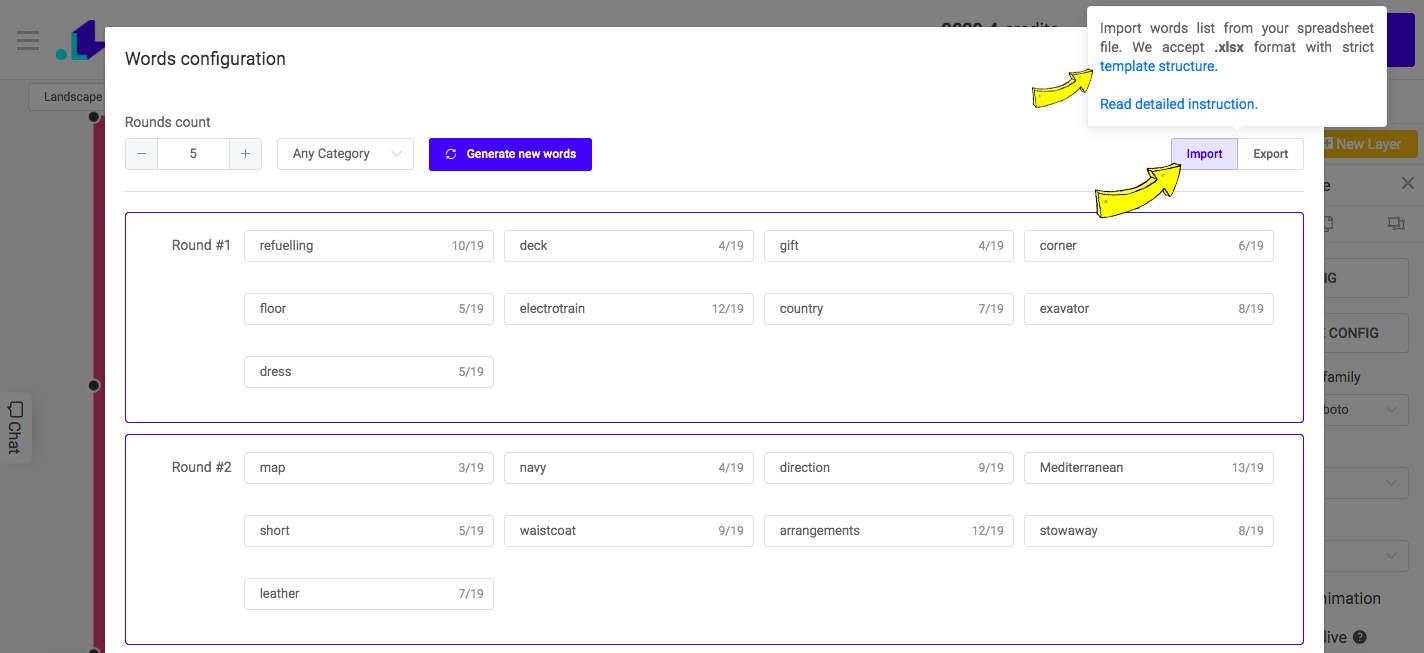This screenshot has width=1424, height=653.
Task: Edit the word 'corner' field
Action: [1149, 246]
